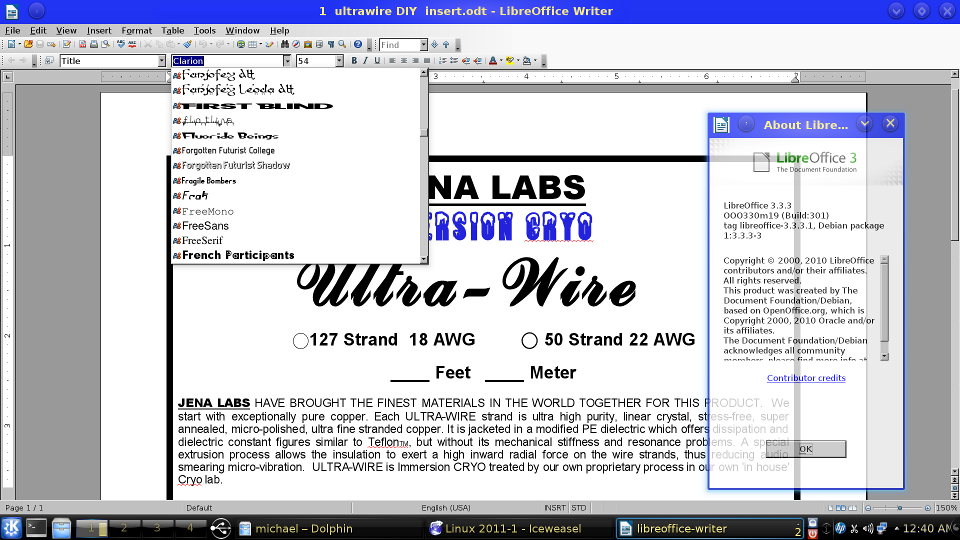The width and height of the screenshot is (960, 540).
Task: Click the Hyperlink globe icon
Action: (241, 44)
